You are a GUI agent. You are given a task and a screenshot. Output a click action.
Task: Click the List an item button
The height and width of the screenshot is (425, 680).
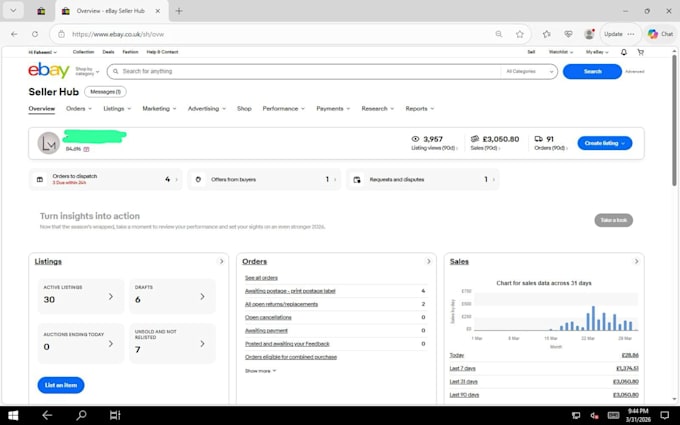tap(61, 385)
